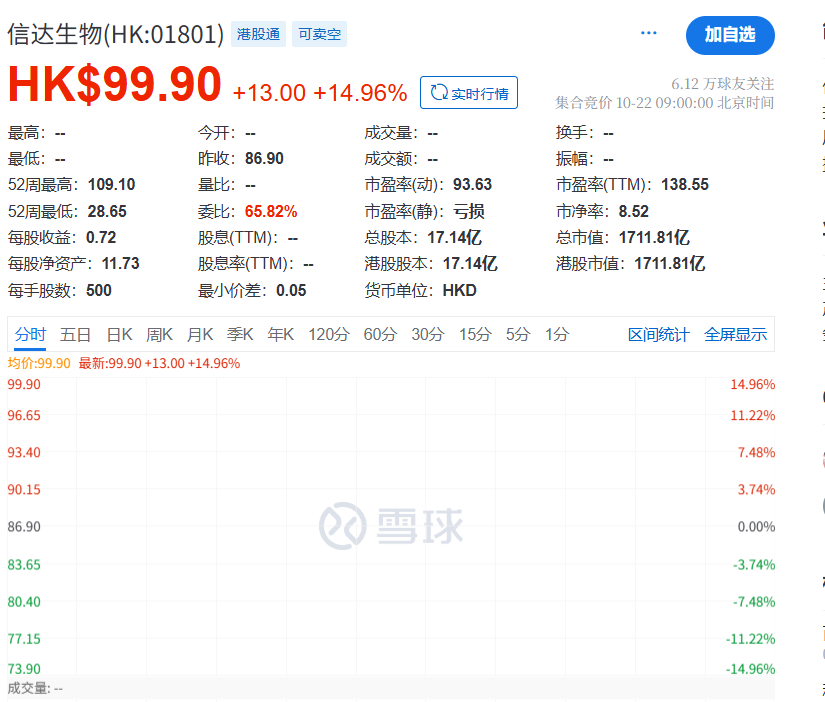Click the 6.12 万球友关注 follower count
This screenshot has width=825, height=702.
tap(722, 84)
